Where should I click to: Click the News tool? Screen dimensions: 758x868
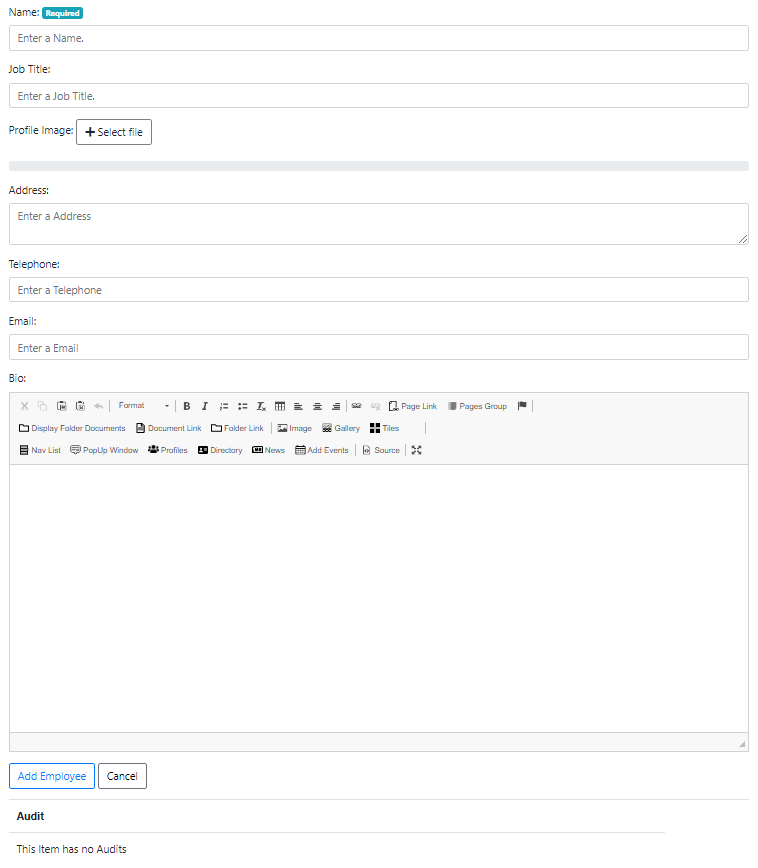click(x=269, y=451)
